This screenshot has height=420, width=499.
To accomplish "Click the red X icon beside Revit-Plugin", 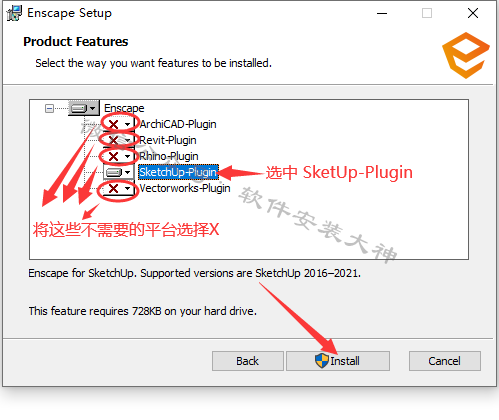I will pyautogui.click(x=113, y=140).
